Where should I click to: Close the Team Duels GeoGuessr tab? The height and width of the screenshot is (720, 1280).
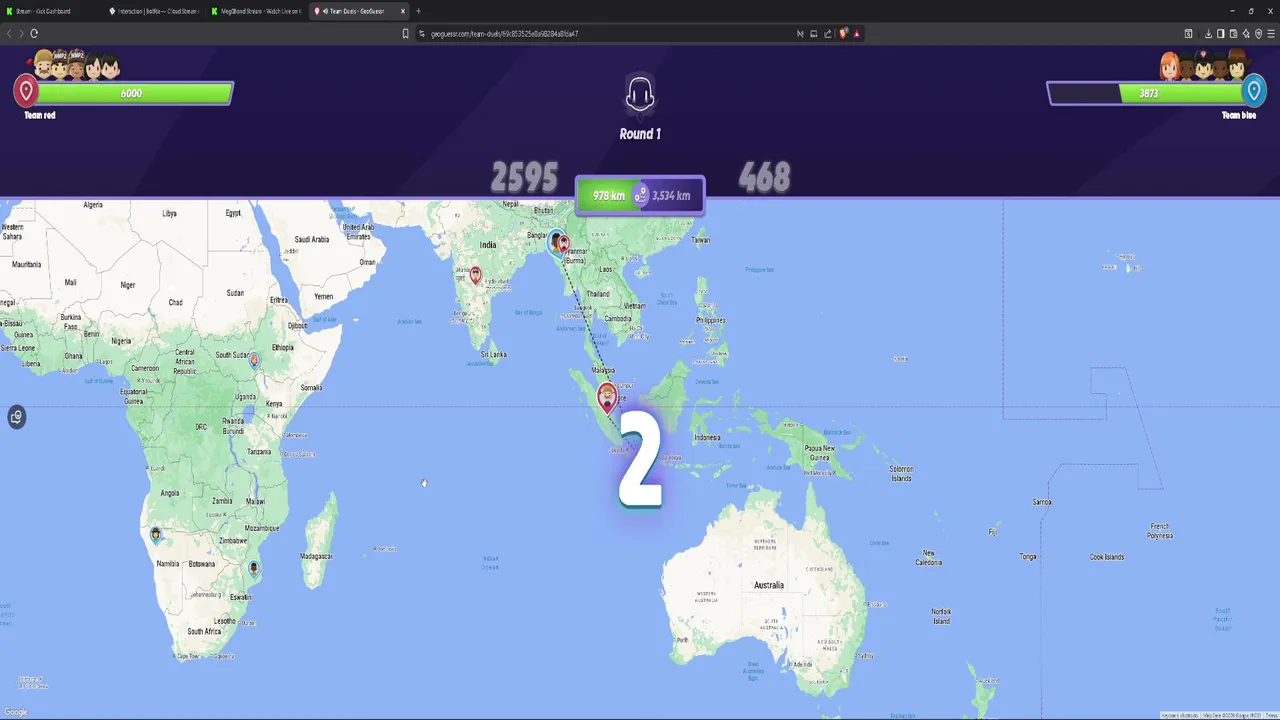click(403, 11)
